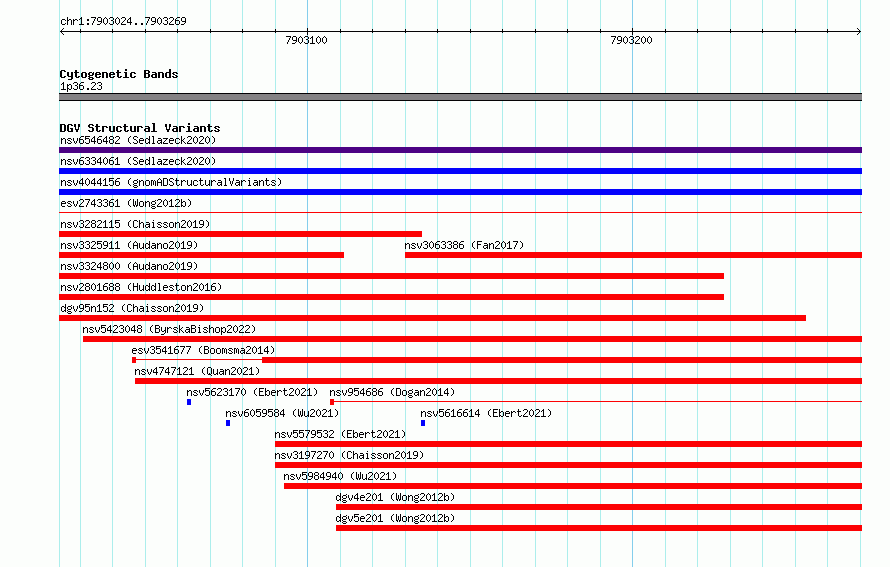Image resolution: width=890 pixels, height=567 pixels.
Task: Open nsv5616614 (Ebert2021) label
Action: click(486, 413)
